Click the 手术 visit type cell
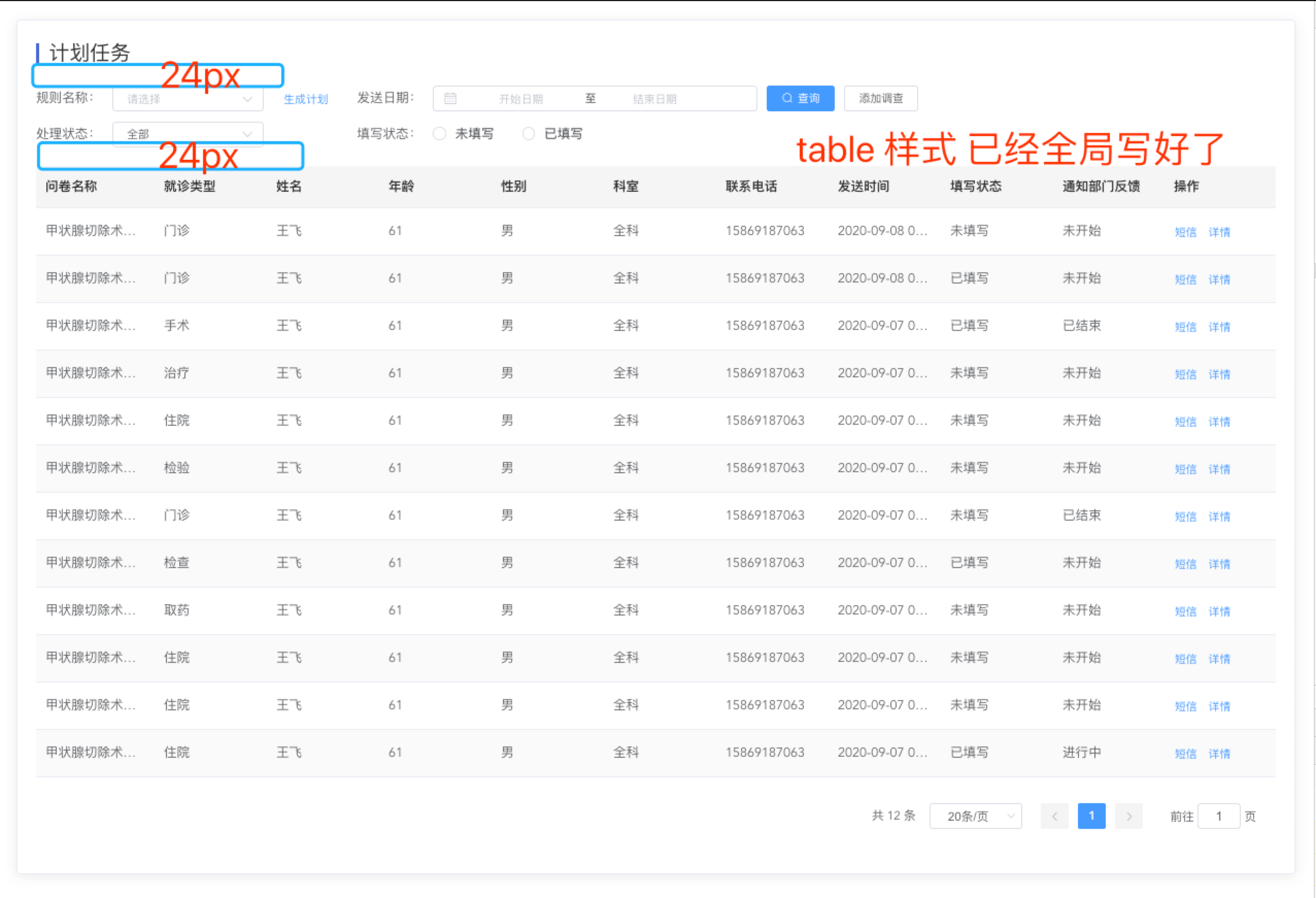 point(177,326)
